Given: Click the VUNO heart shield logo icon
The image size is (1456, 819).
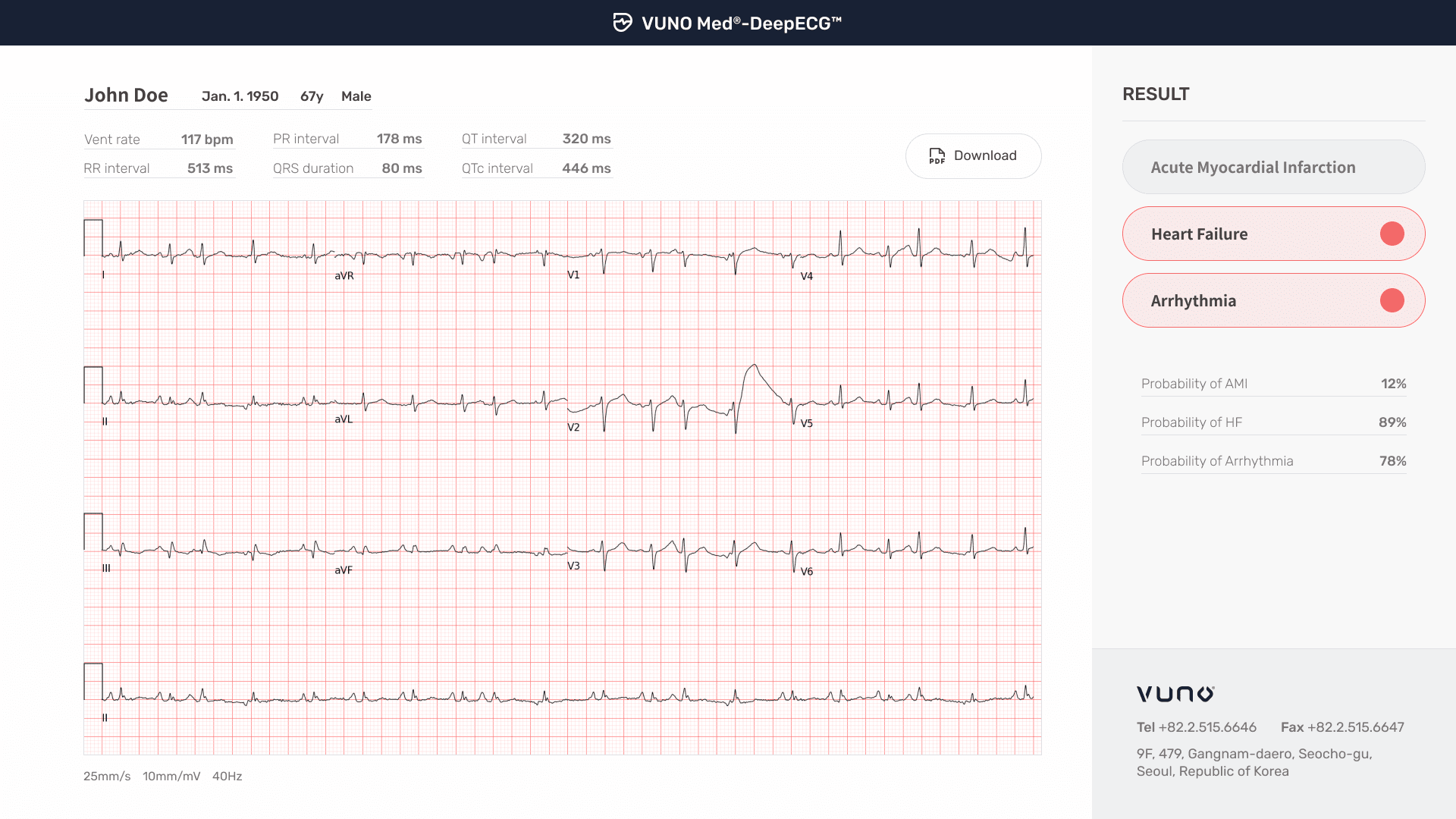Looking at the screenshot, I should 622,23.
